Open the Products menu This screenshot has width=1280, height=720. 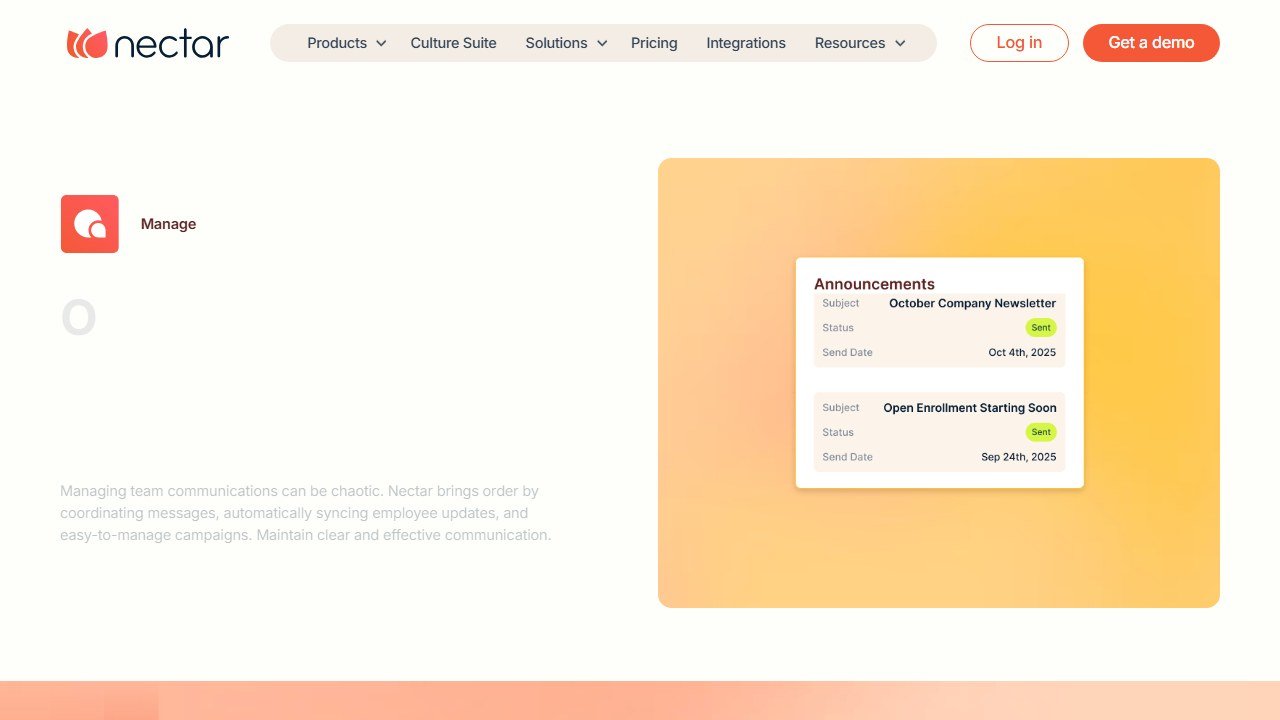337,43
